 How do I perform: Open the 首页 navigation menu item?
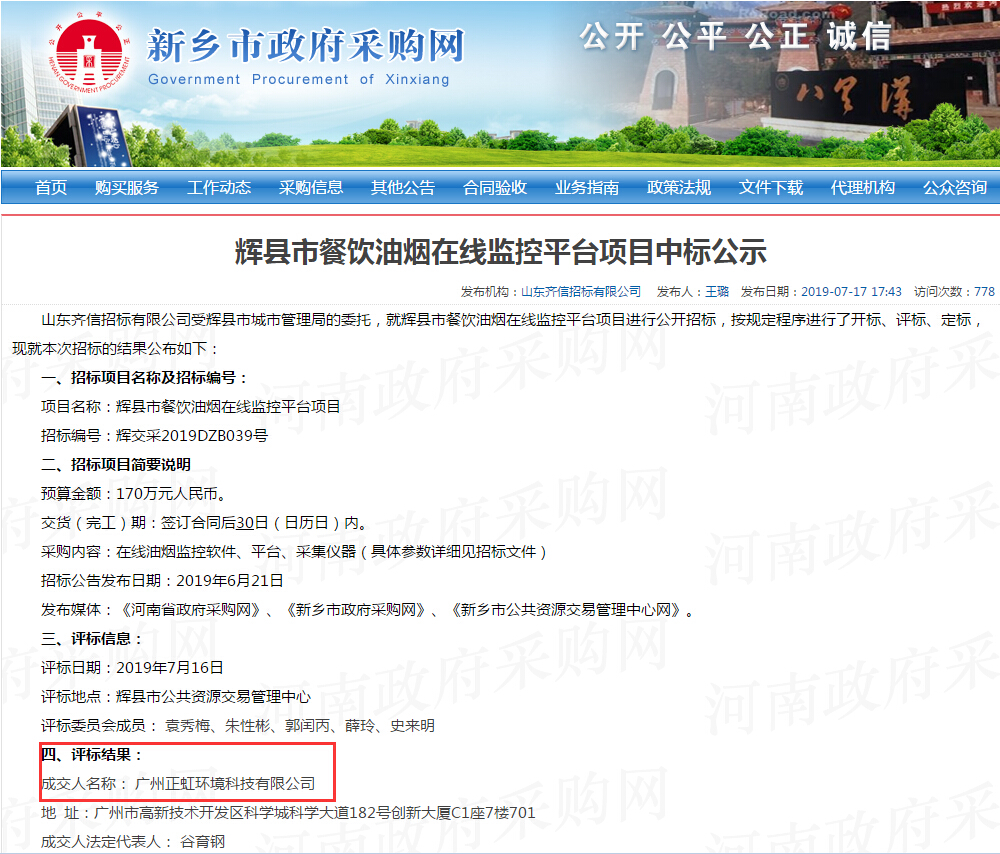tap(51, 188)
